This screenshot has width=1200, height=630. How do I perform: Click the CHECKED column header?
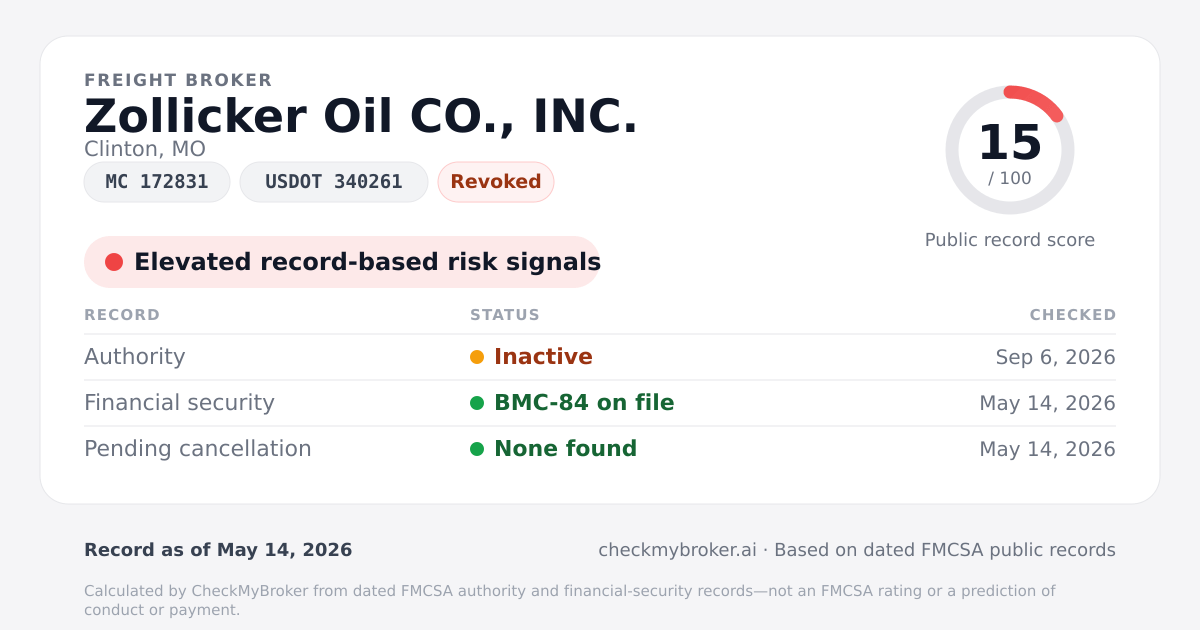tap(1073, 315)
